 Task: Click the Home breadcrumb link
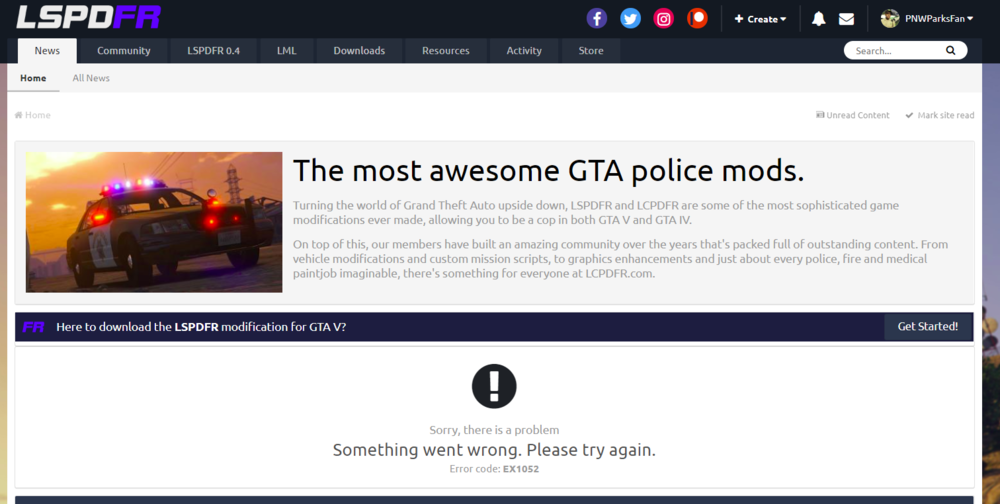pos(33,115)
